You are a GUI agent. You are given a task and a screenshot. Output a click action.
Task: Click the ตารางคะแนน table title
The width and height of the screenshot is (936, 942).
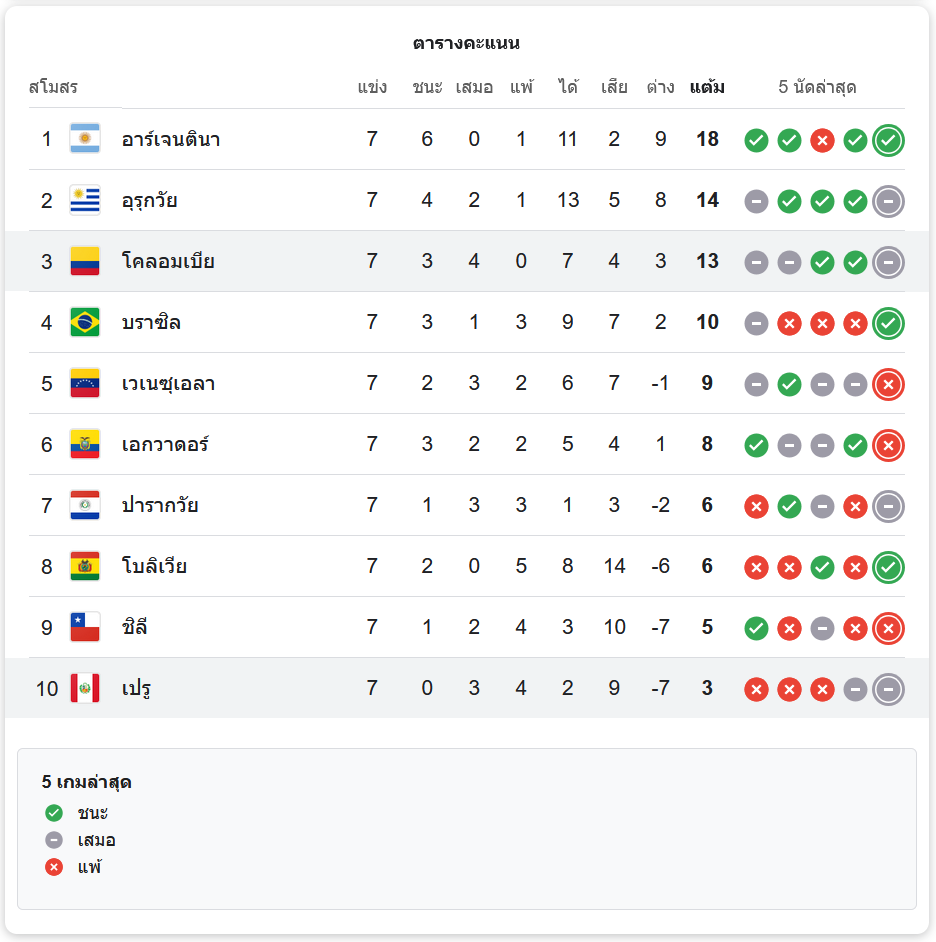[466, 43]
